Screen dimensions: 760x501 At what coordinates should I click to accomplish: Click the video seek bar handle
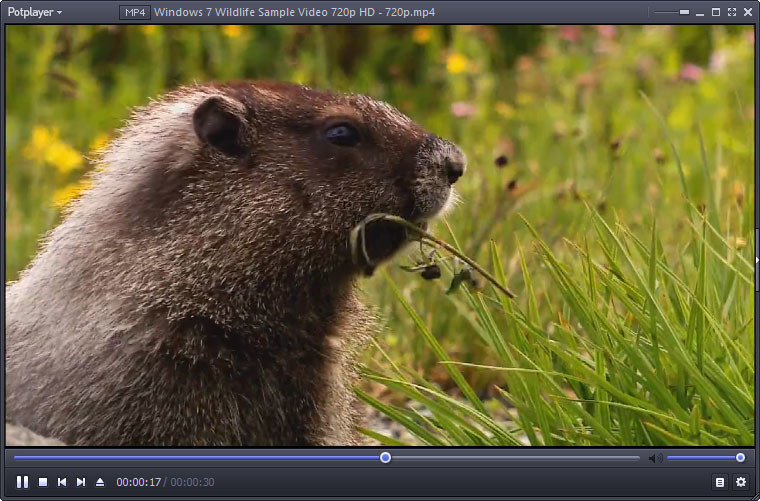[385, 458]
